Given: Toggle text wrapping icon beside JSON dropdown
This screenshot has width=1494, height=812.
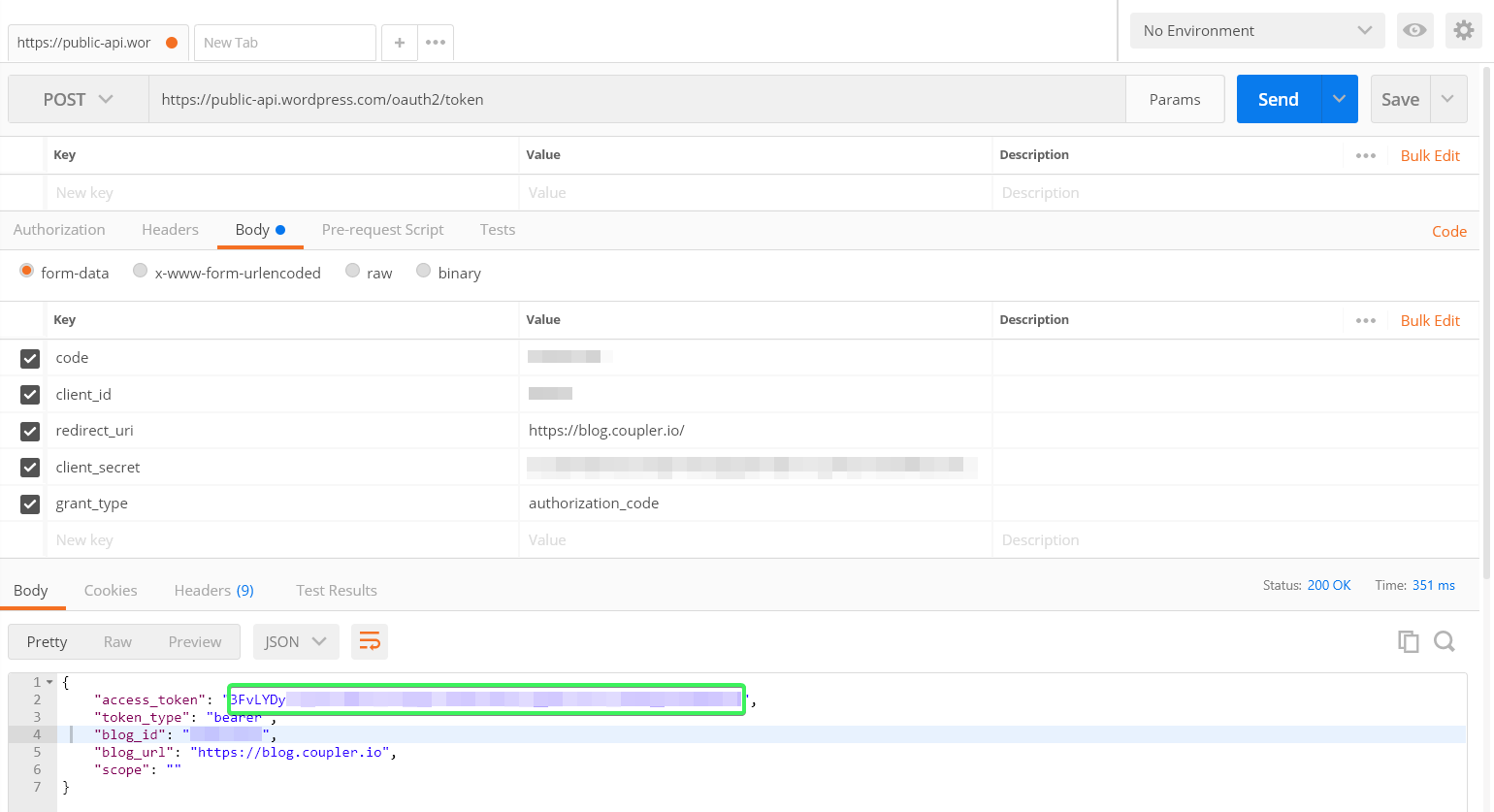Looking at the screenshot, I should coord(370,641).
